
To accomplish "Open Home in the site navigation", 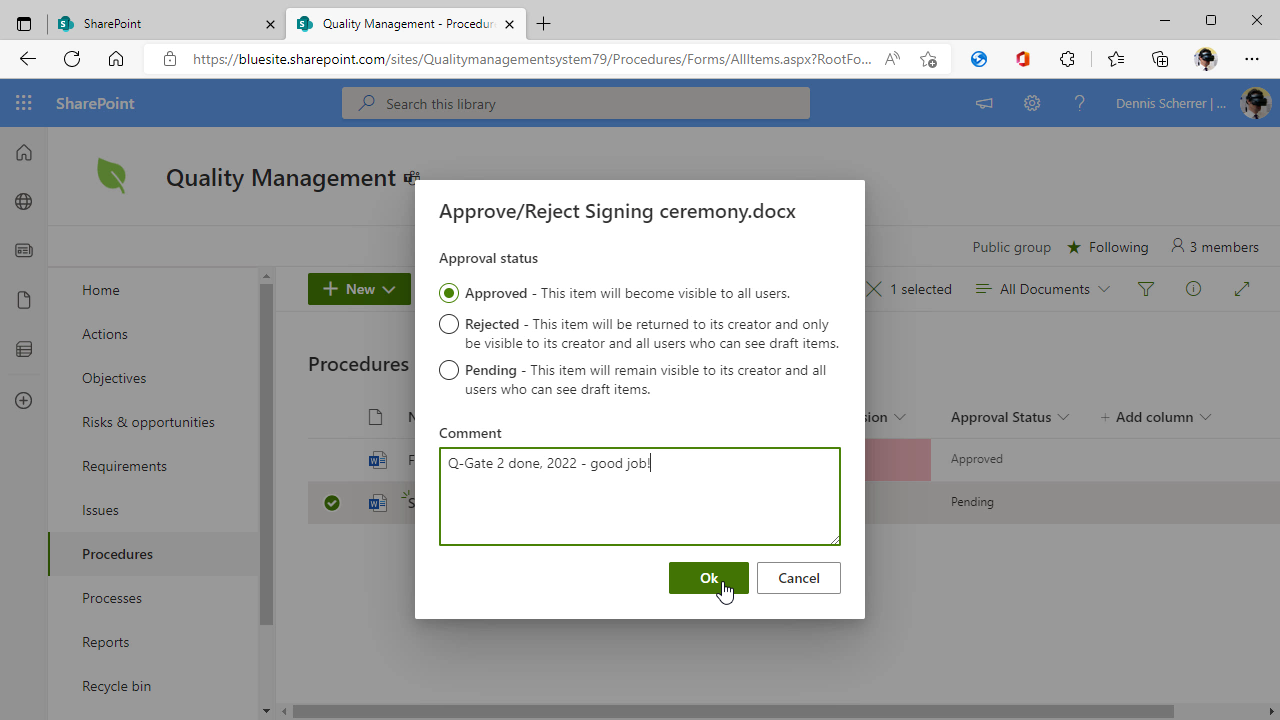I will coord(101,290).
